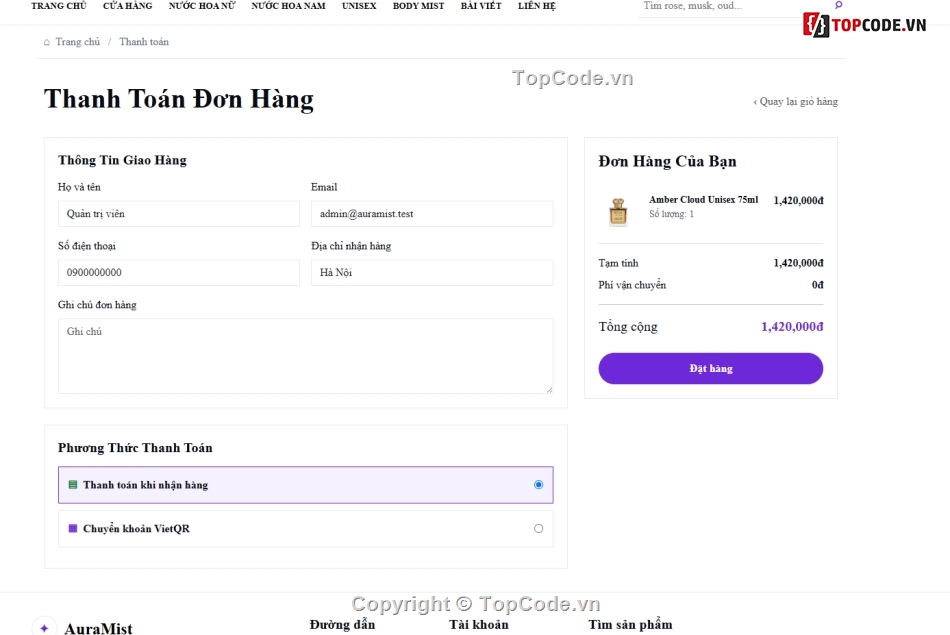Click the Amber Cloud perfume thumbnail

coord(618,211)
